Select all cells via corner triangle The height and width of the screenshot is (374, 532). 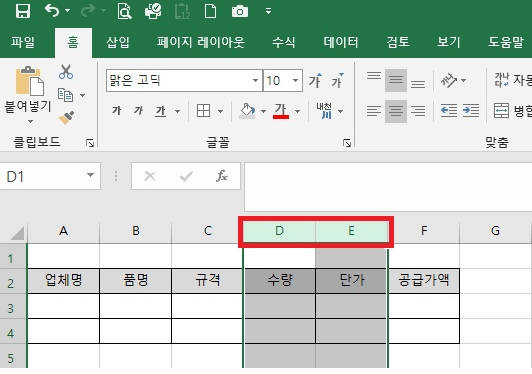(x=17, y=233)
